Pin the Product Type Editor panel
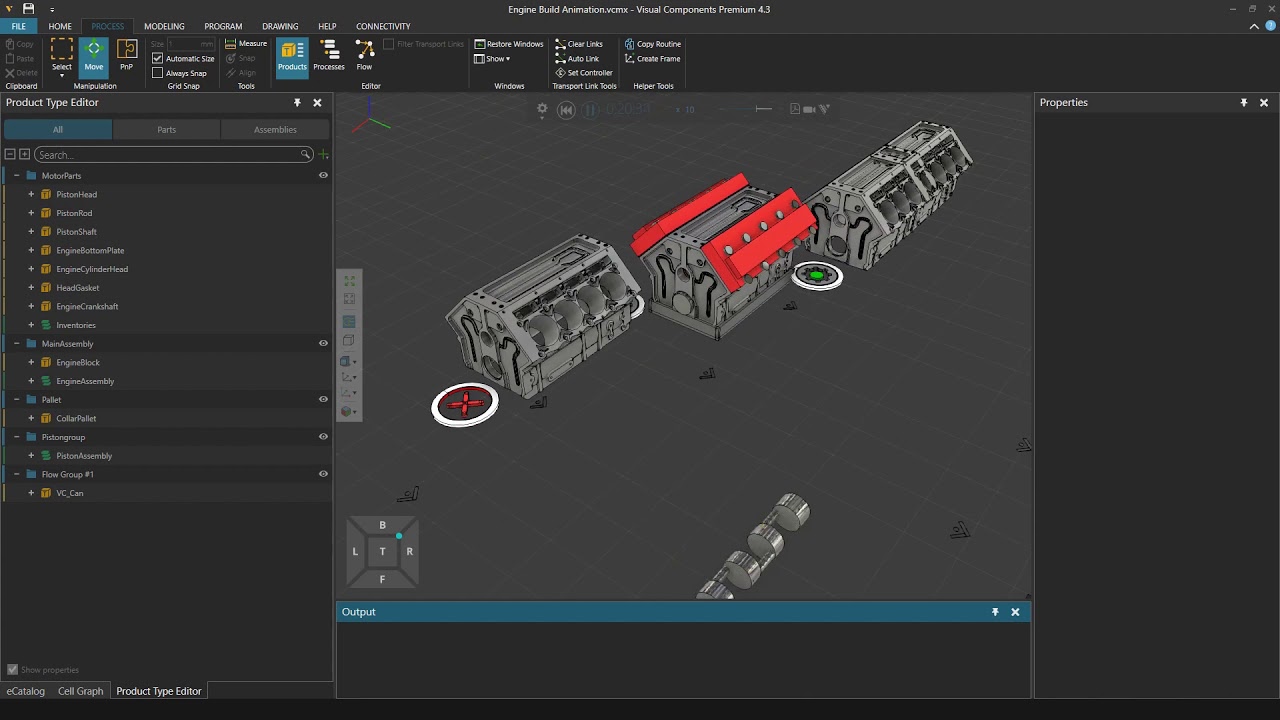The height and width of the screenshot is (720, 1280). (x=297, y=103)
